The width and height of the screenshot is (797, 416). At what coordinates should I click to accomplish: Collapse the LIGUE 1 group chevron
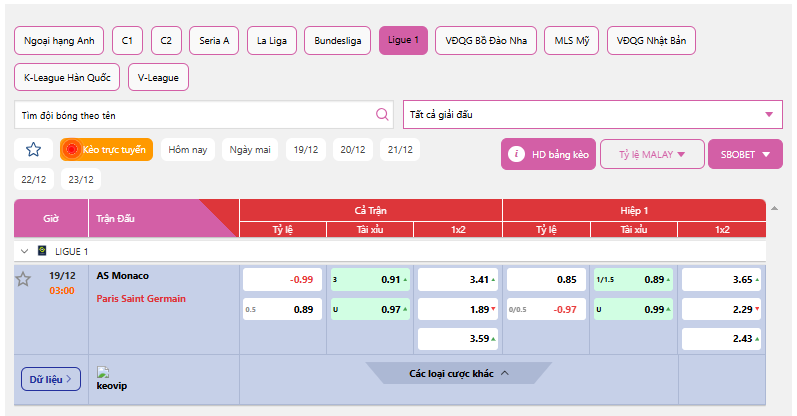pyautogui.click(x=24, y=251)
